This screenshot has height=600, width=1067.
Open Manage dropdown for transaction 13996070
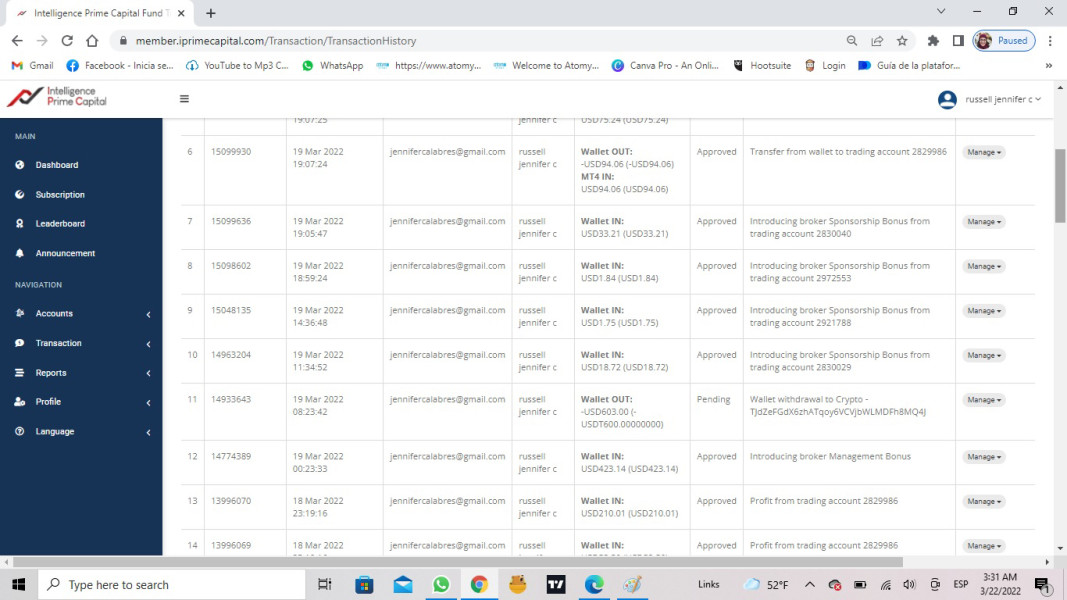[984, 501]
